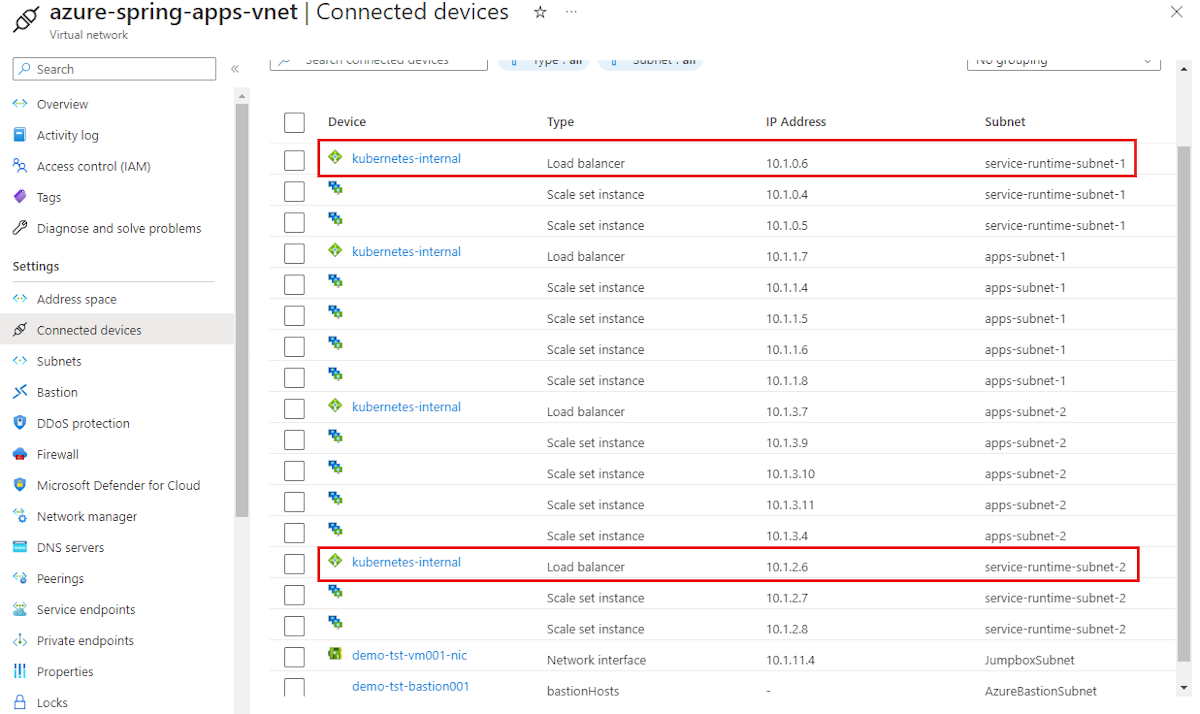Click the Microsoft Defender for Cloud shield icon
This screenshot has width=1200, height=714.
(20, 485)
